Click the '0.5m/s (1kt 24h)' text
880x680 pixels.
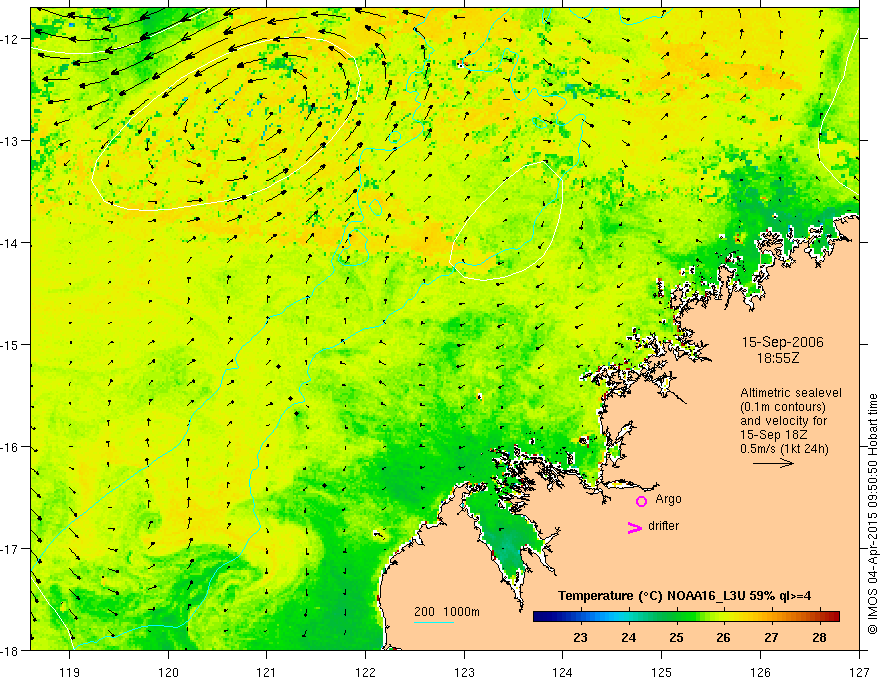(784, 449)
